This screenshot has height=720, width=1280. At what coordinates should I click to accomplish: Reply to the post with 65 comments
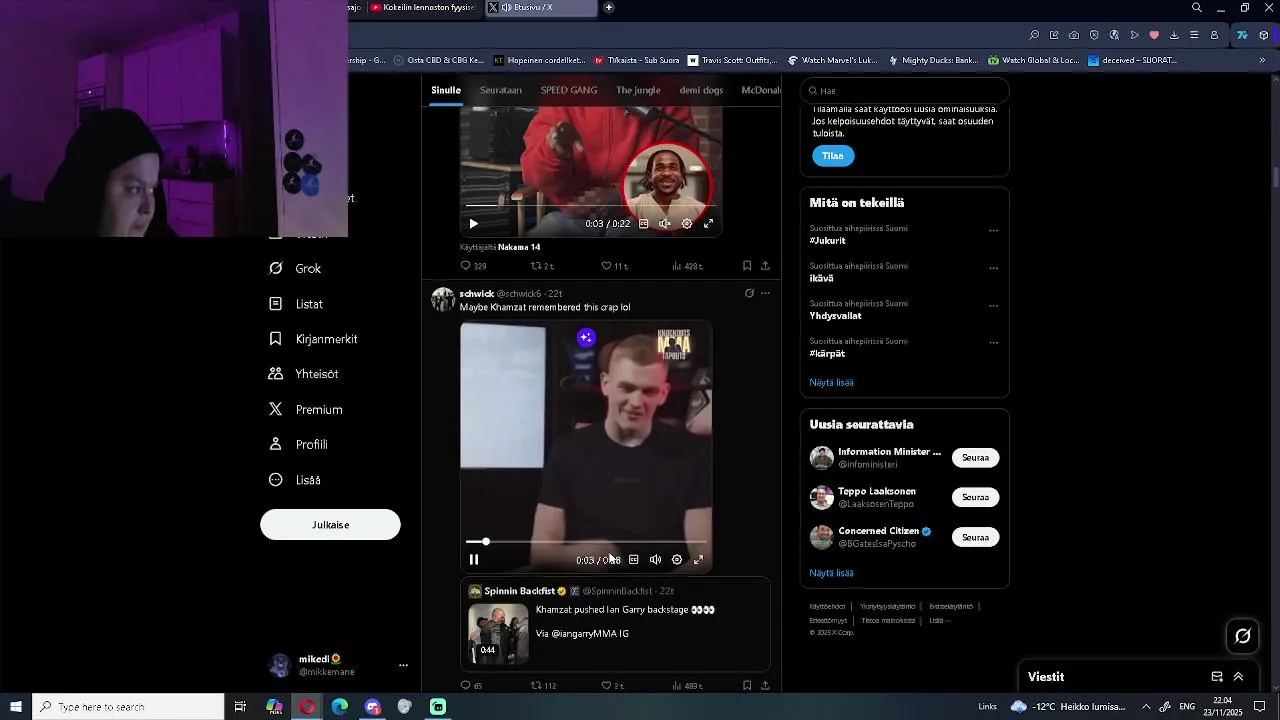(471, 686)
